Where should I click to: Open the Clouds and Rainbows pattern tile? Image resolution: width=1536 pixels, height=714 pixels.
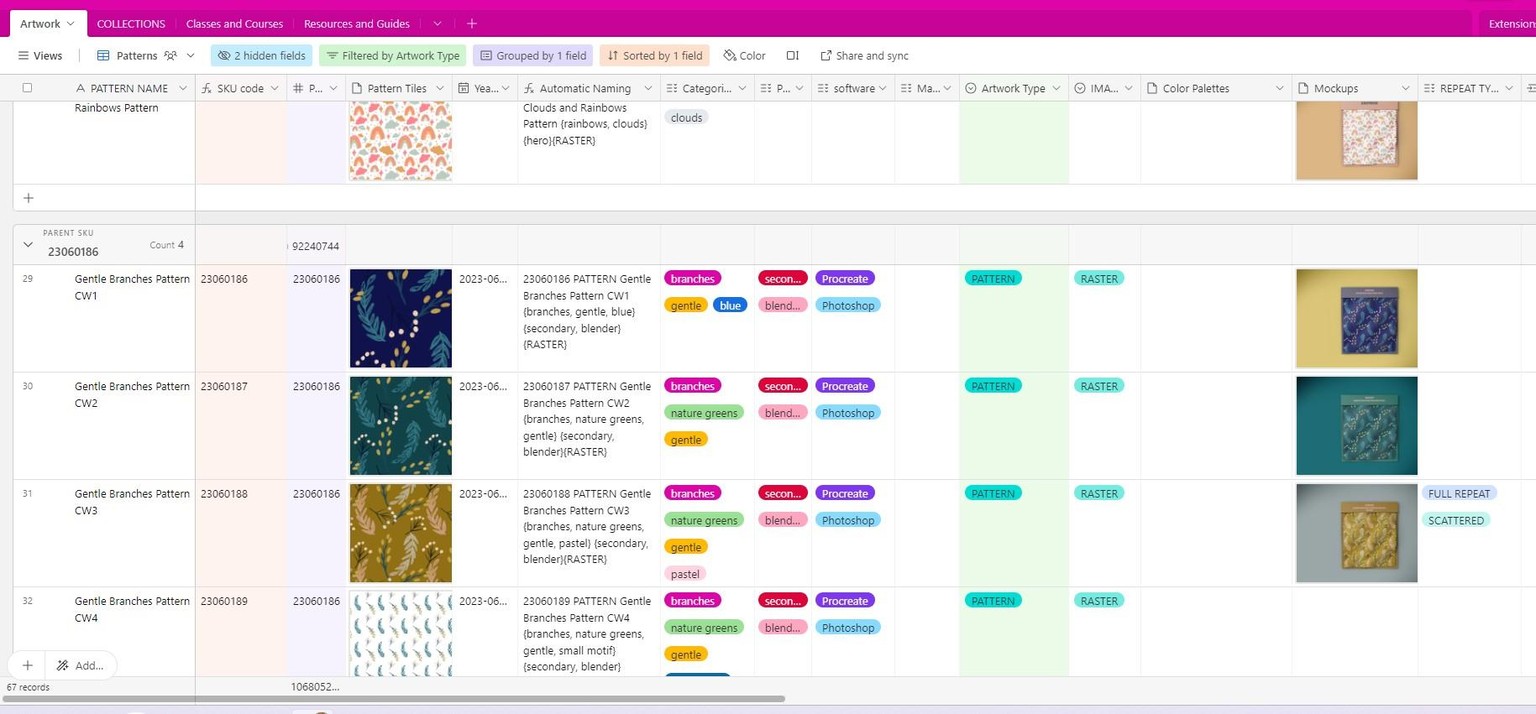pyautogui.click(x=400, y=141)
